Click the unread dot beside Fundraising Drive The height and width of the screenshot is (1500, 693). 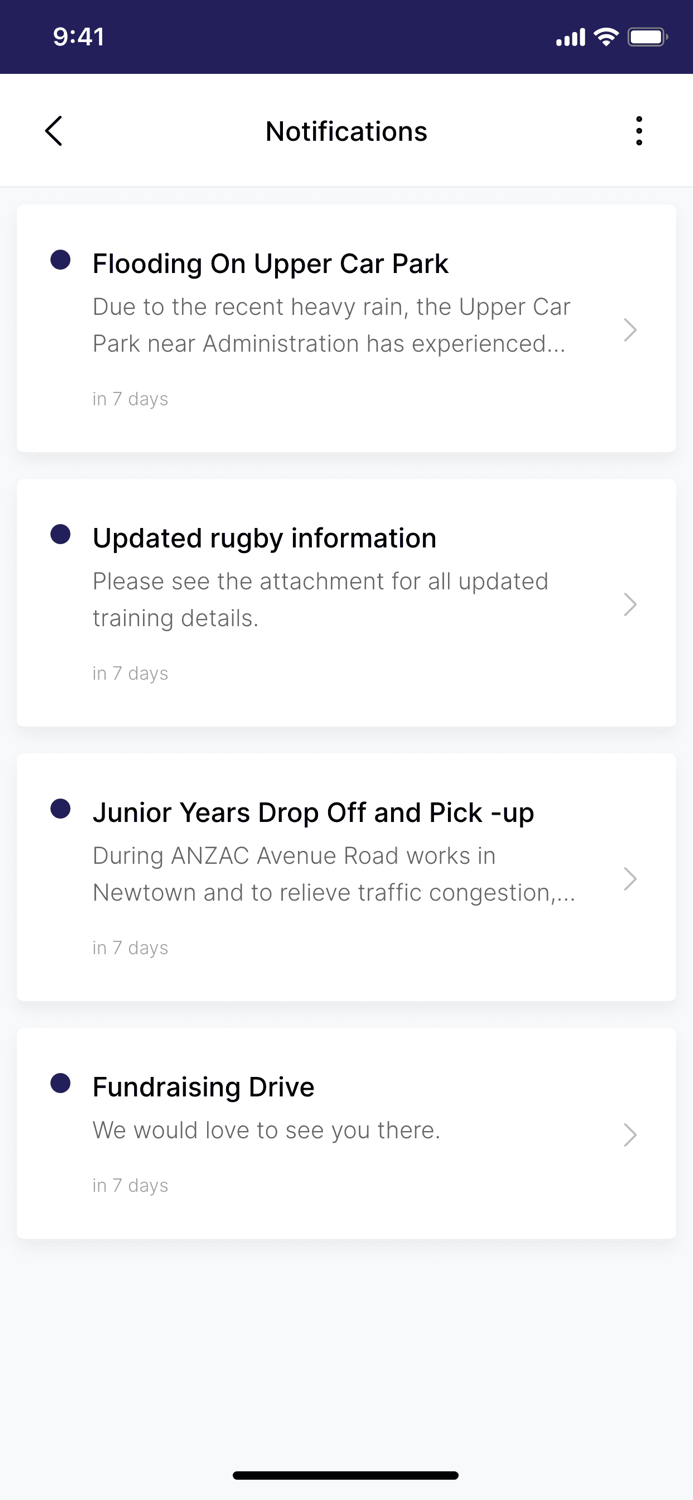tap(61, 1083)
